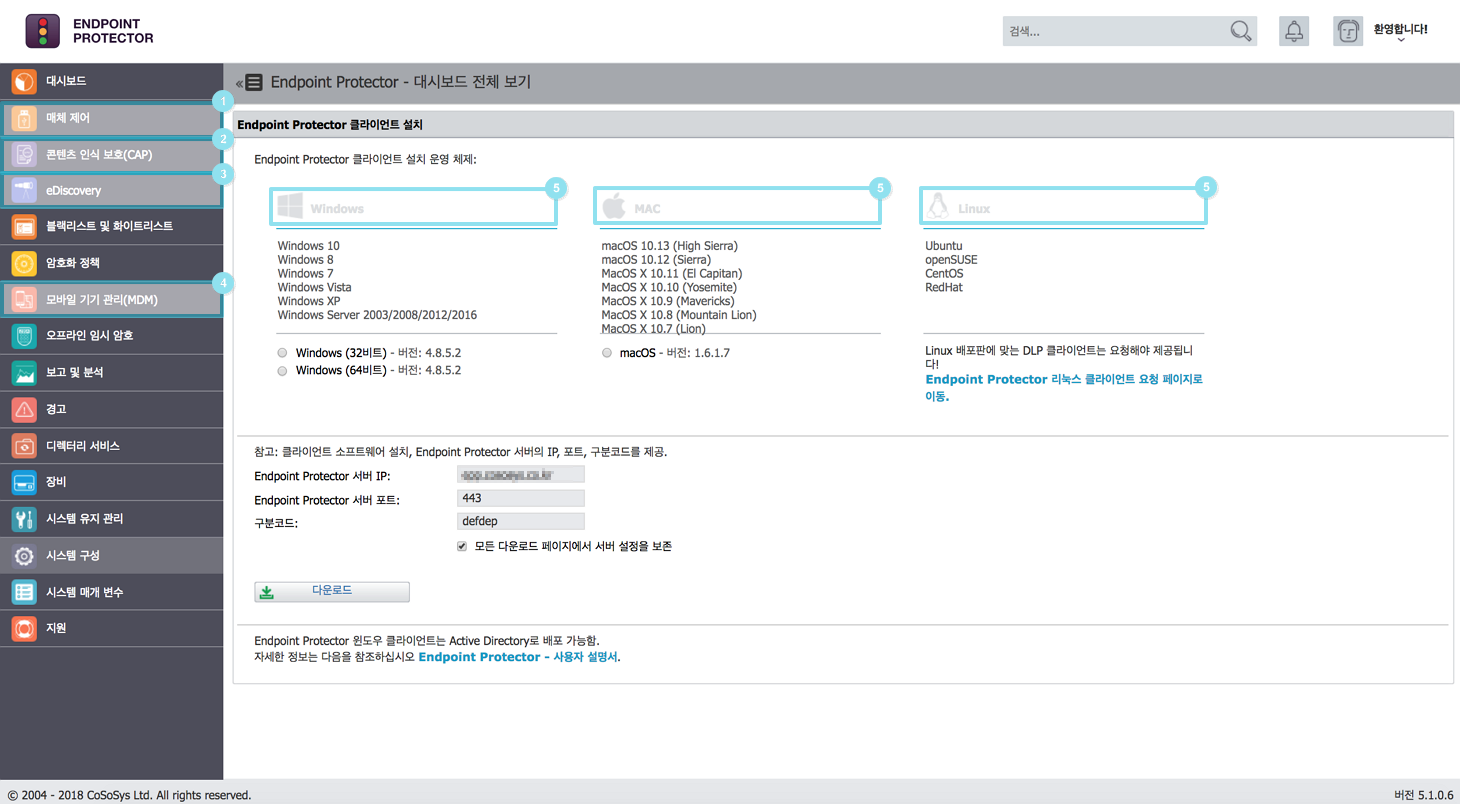1460x804 pixels.
Task: Click the 'MacOS X 10.11 (El Capitan)' text
Action: pos(671,273)
